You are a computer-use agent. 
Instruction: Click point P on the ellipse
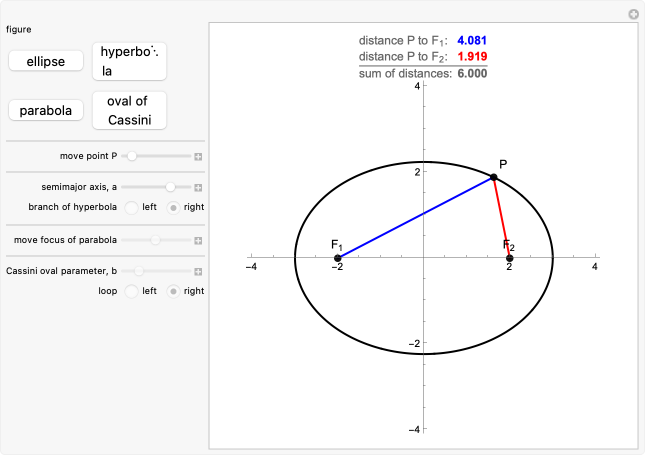click(494, 177)
